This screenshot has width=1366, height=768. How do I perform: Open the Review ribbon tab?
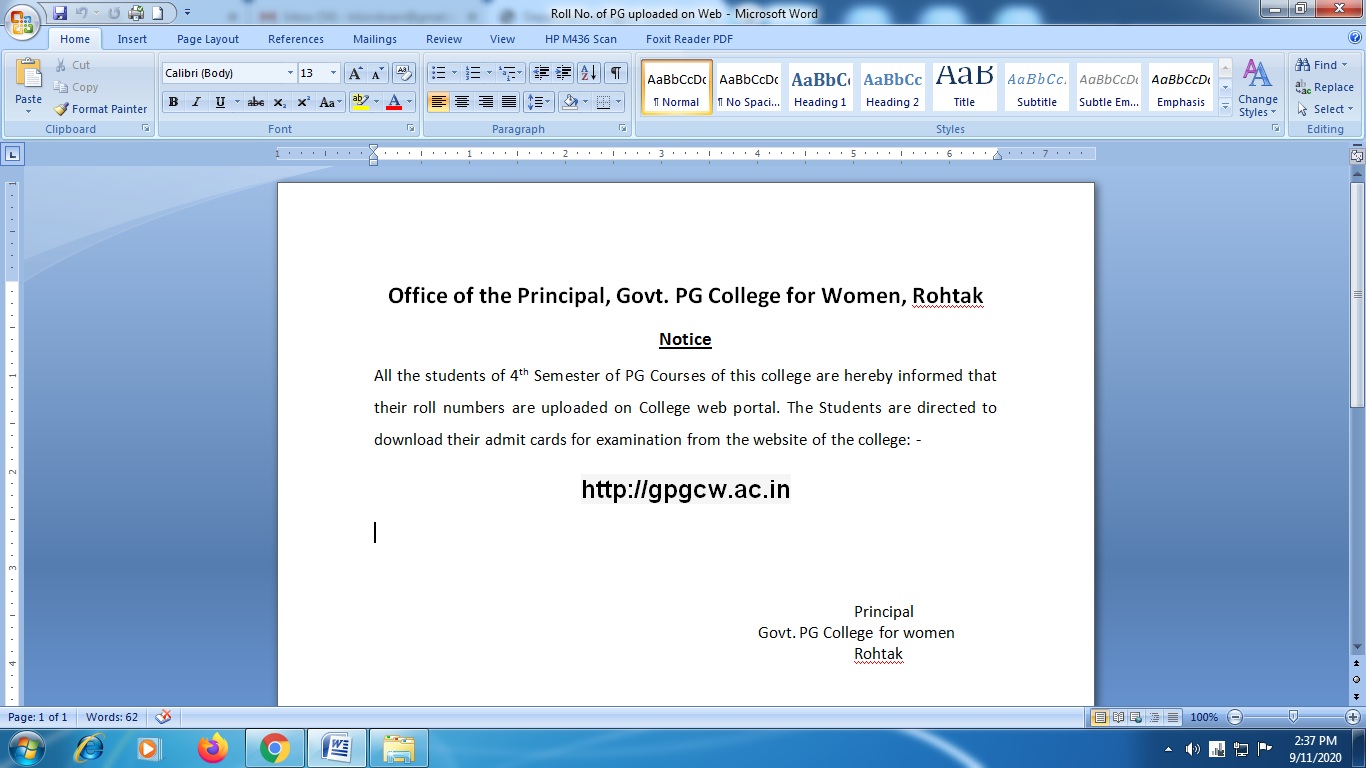pos(444,39)
